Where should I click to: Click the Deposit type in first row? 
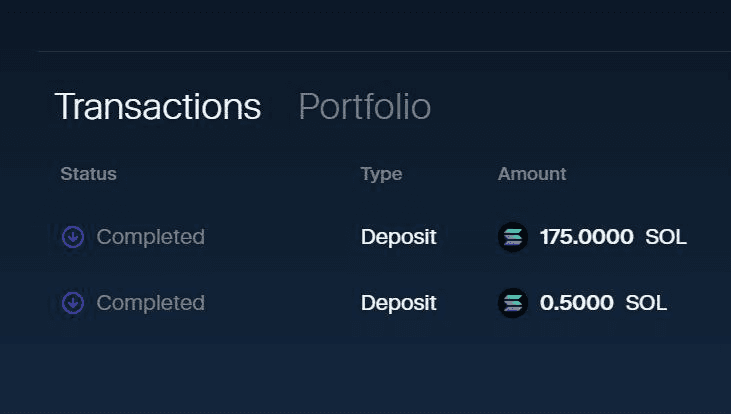coord(399,237)
